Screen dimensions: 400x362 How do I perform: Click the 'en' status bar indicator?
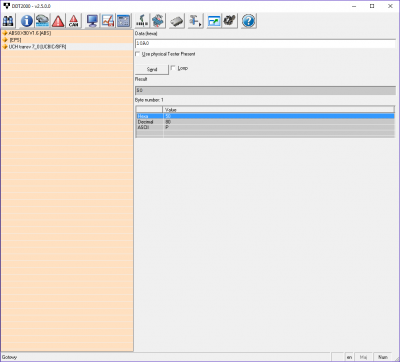(x=349, y=357)
